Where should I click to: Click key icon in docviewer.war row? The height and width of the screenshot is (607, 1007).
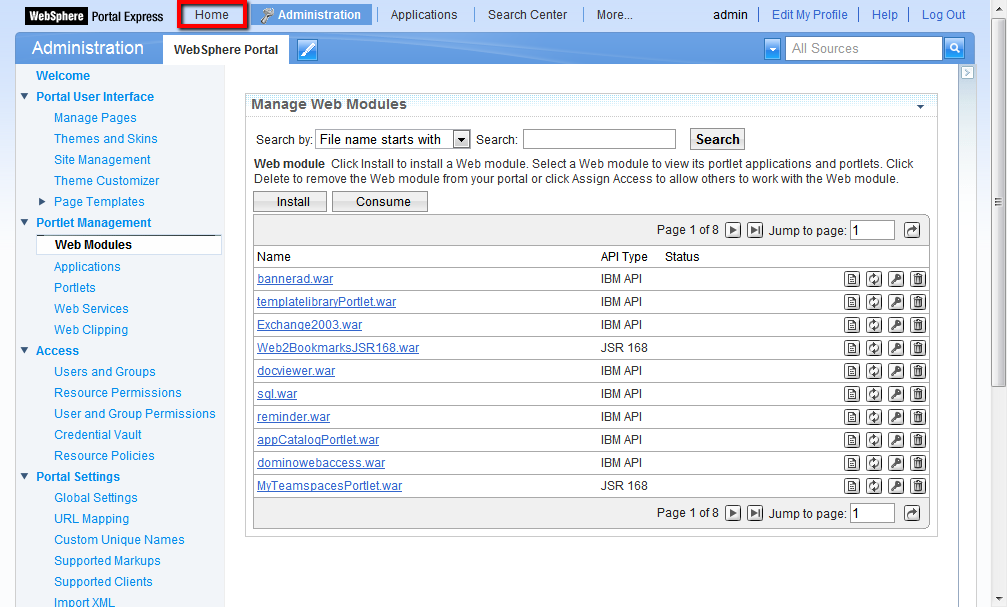(896, 371)
